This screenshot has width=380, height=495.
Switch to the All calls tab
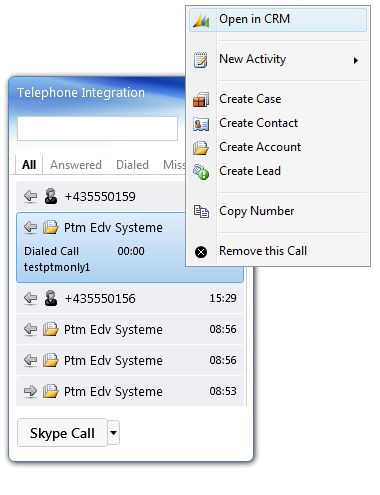tap(29, 165)
